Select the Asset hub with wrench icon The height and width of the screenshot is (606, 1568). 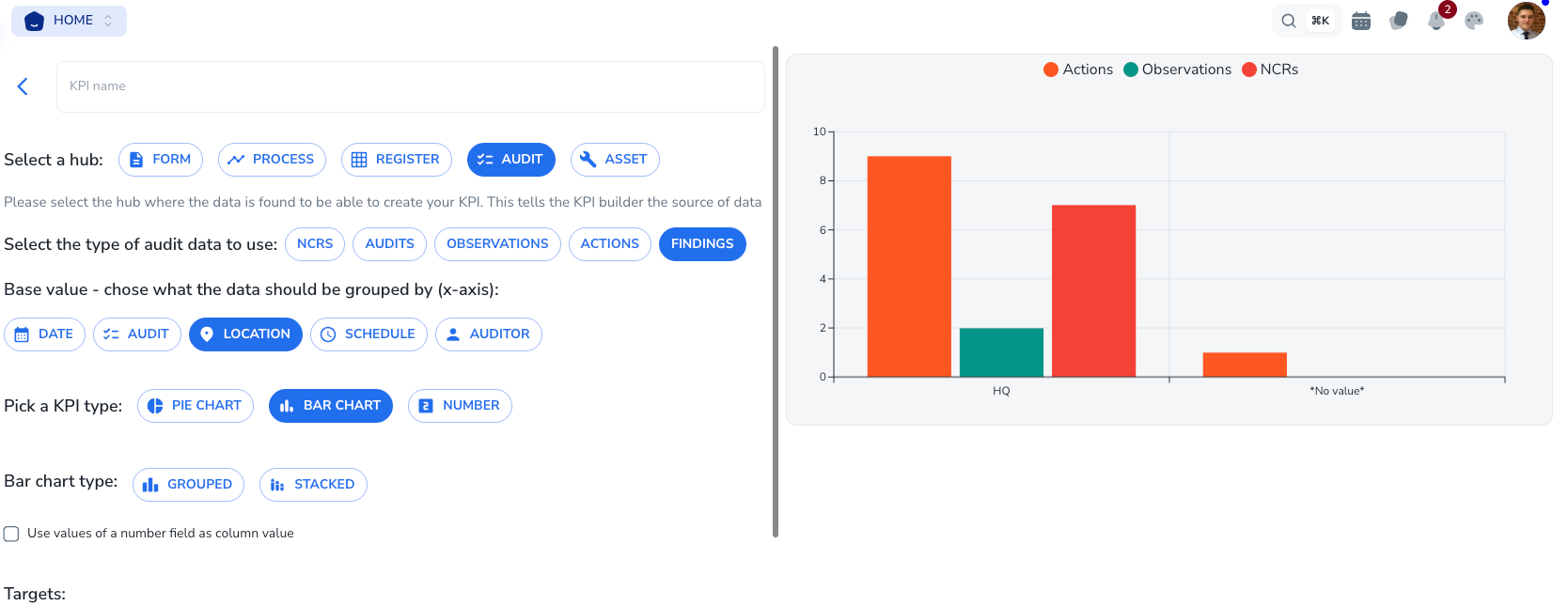click(x=615, y=160)
